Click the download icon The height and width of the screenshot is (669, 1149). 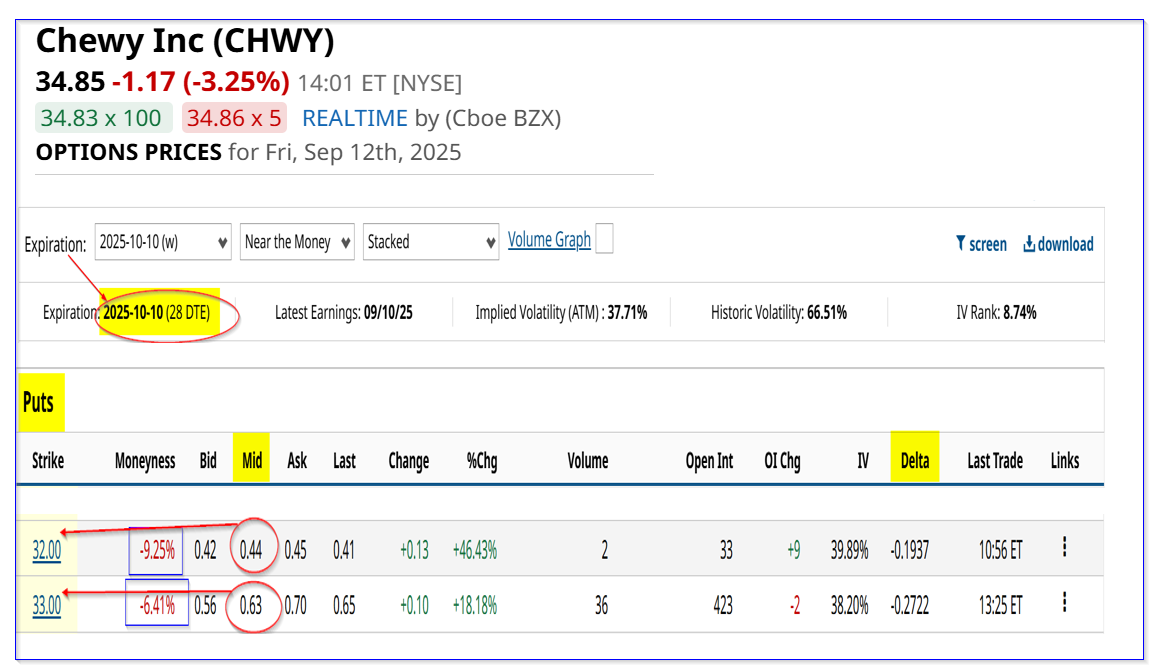coord(1029,244)
